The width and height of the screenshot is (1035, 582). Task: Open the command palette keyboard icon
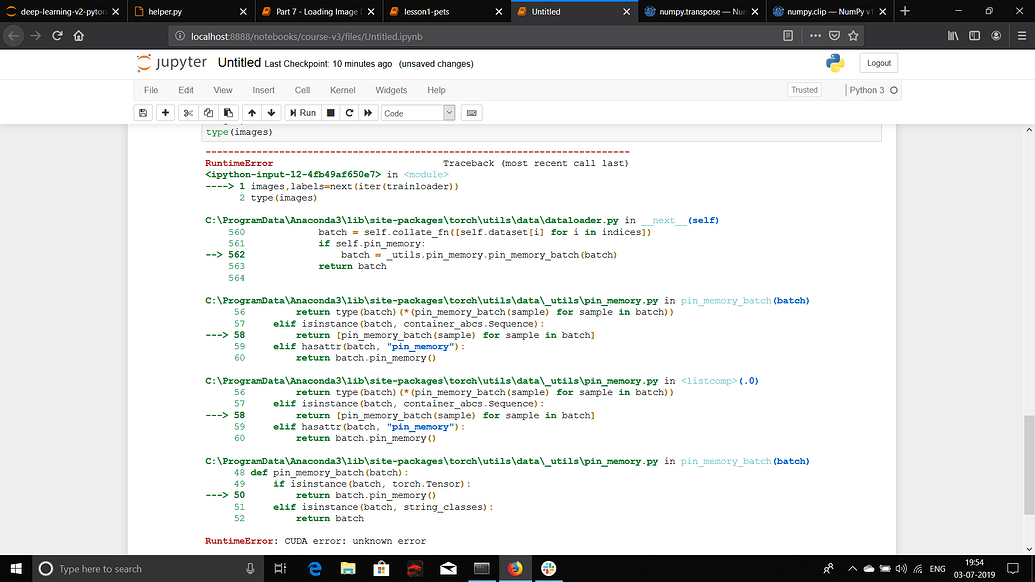click(x=471, y=113)
